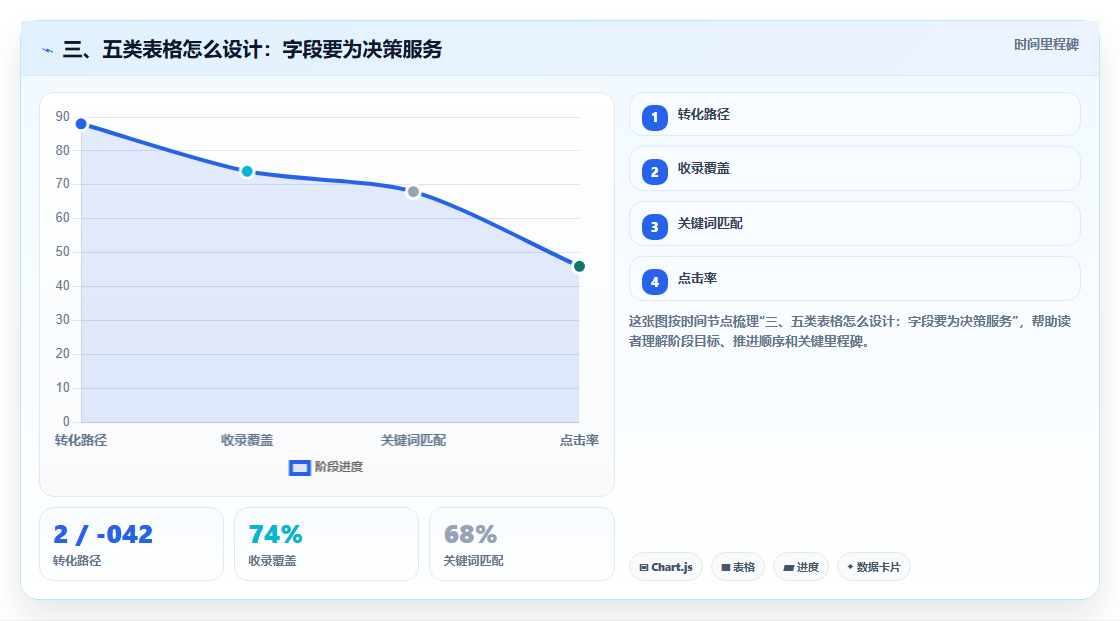The height and width of the screenshot is (621, 1120).
Task: Click the cyan data point at 收录覆盖
Action: [x=247, y=172]
